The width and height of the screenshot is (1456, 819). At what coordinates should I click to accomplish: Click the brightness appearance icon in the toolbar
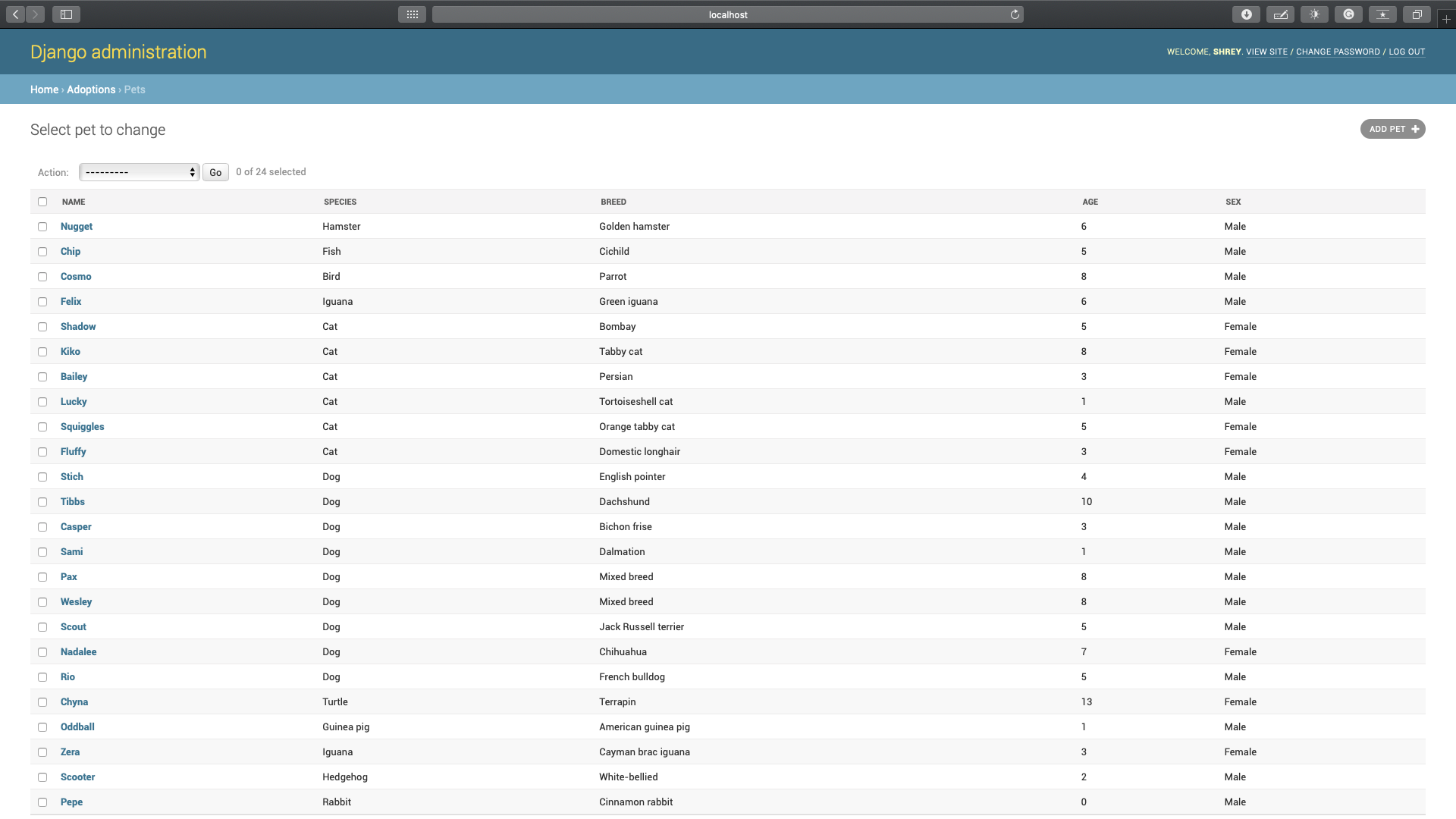(1314, 14)
